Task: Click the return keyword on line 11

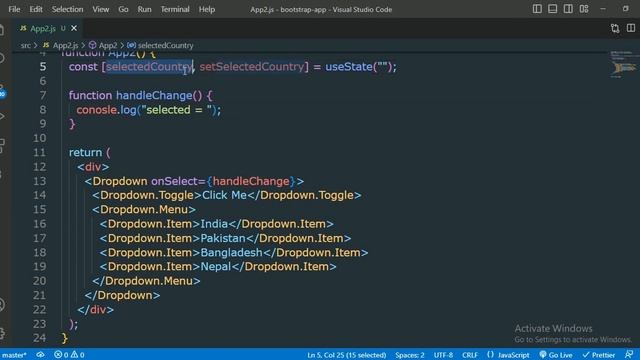Action: pyautogui.click(x=85, y=152)
